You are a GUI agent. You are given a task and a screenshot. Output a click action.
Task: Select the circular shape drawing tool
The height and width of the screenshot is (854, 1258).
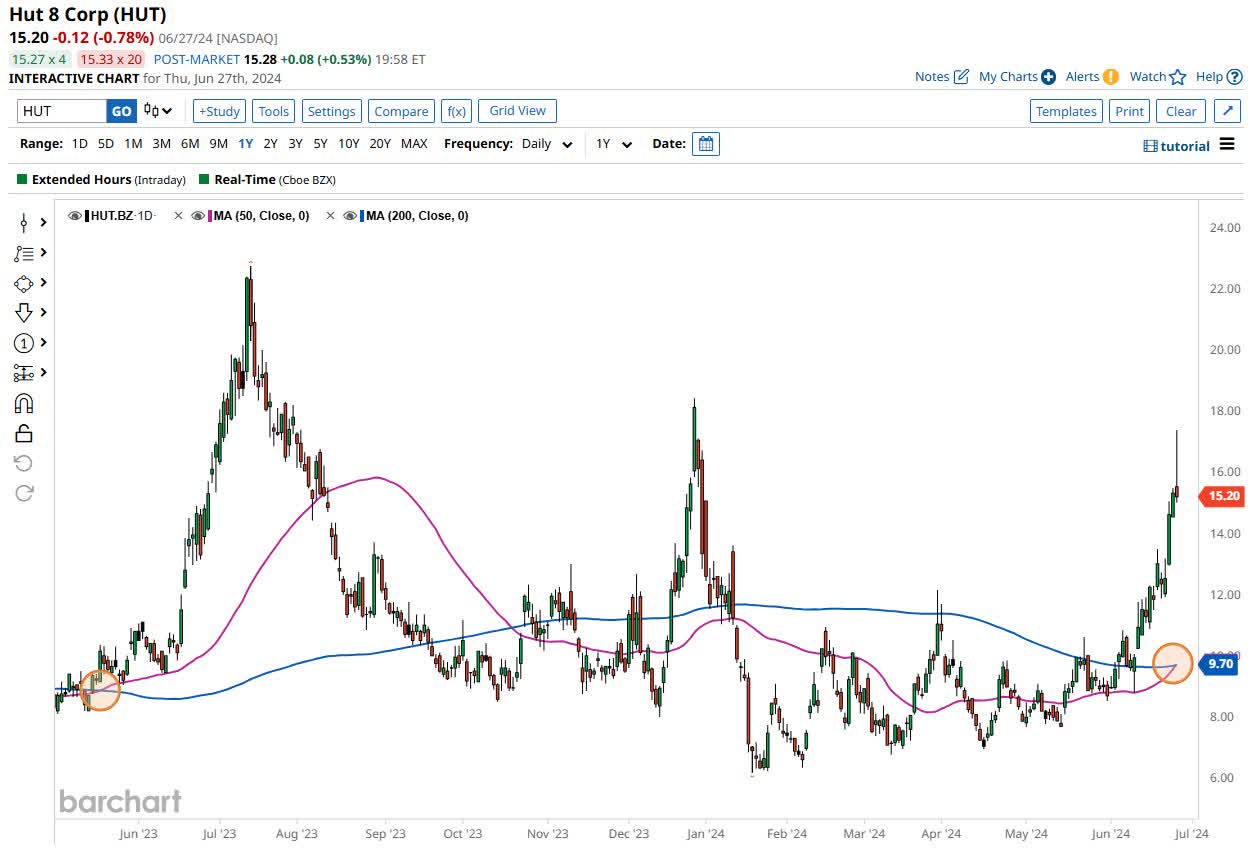point(24,283)
